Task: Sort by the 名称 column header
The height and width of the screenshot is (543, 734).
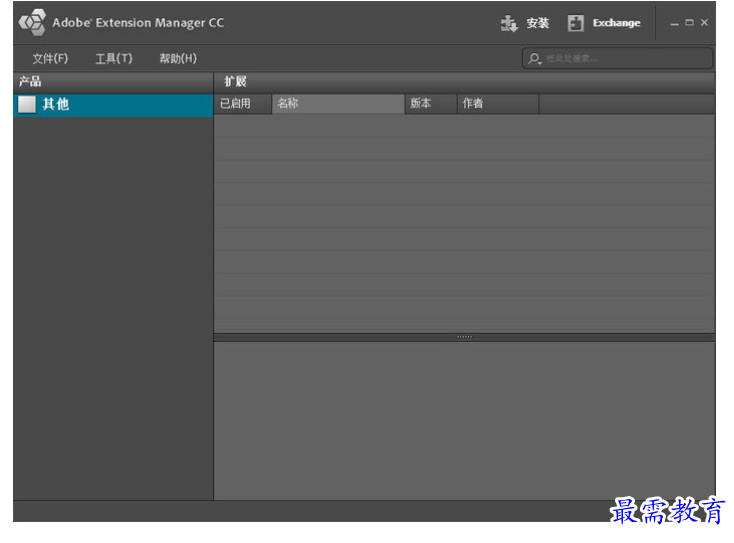Action: 338,103
